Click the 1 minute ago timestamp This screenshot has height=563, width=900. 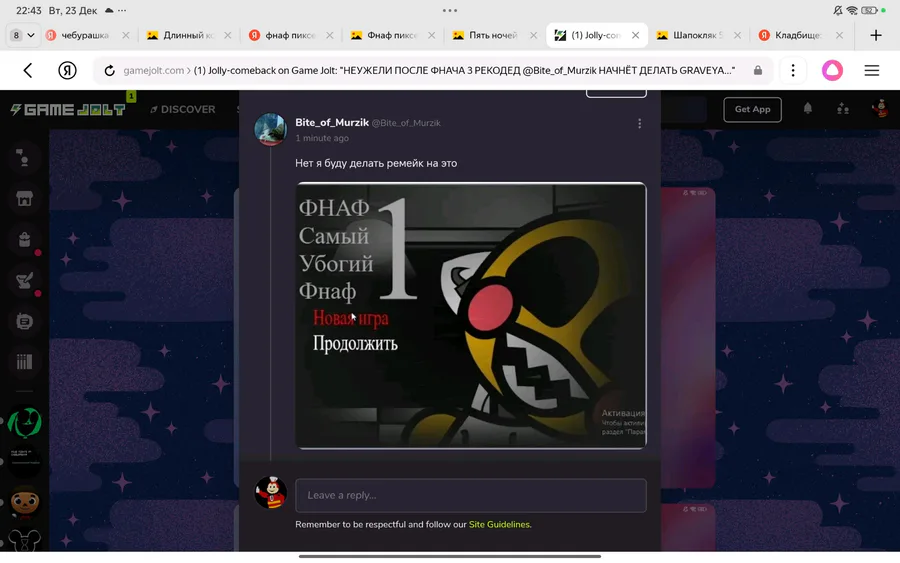point(322,138)
